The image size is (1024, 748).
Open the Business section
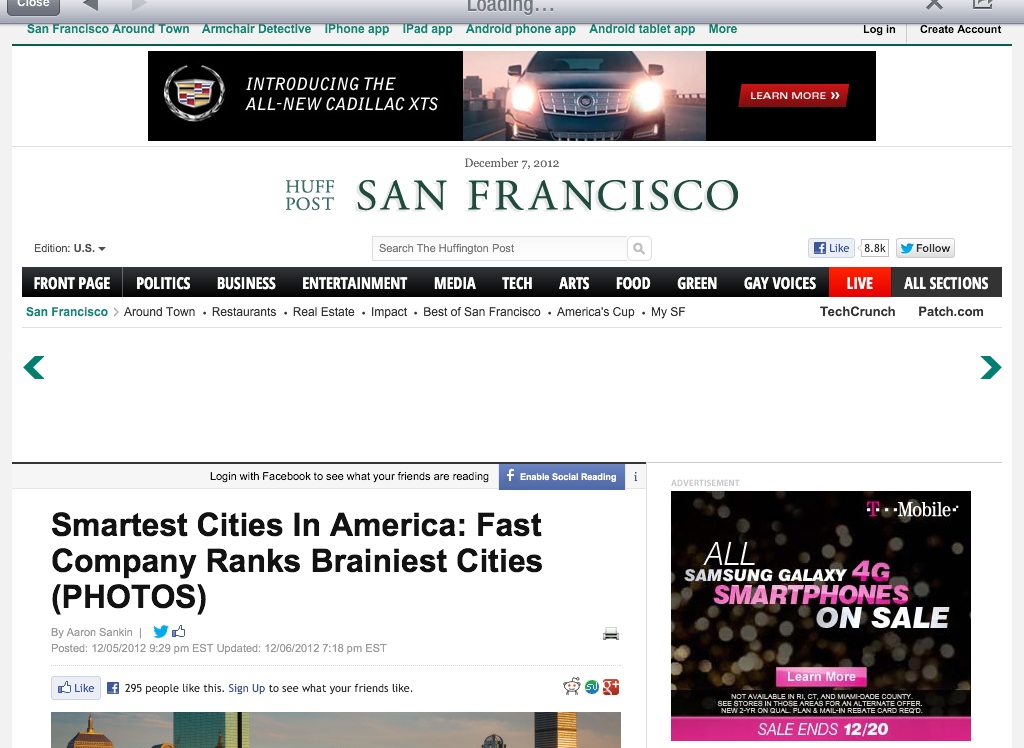(x=246, y=283)
